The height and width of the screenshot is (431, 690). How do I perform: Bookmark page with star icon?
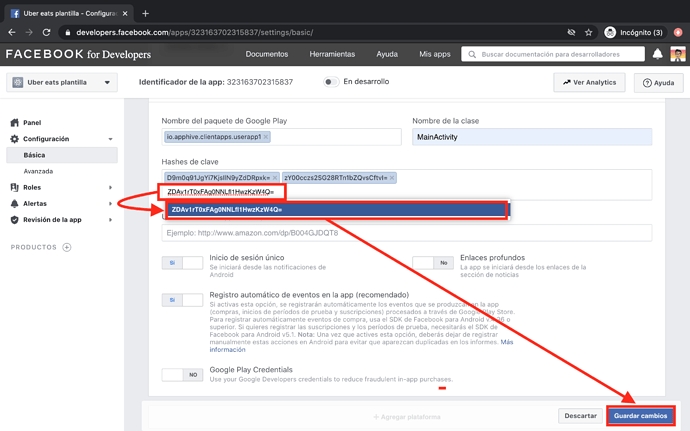click(x=589, y=32)
